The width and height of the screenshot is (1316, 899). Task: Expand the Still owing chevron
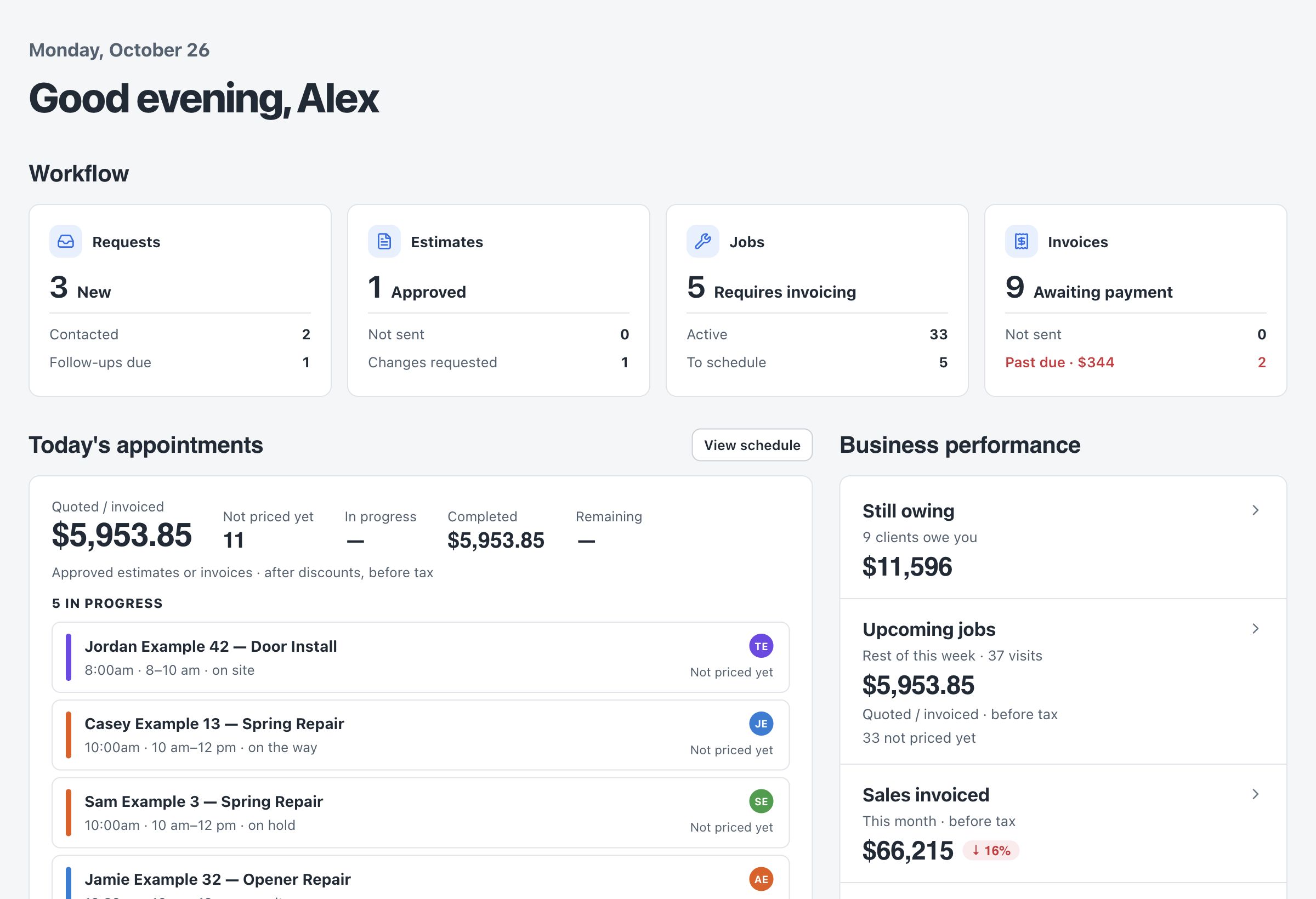click(1256, 510)
